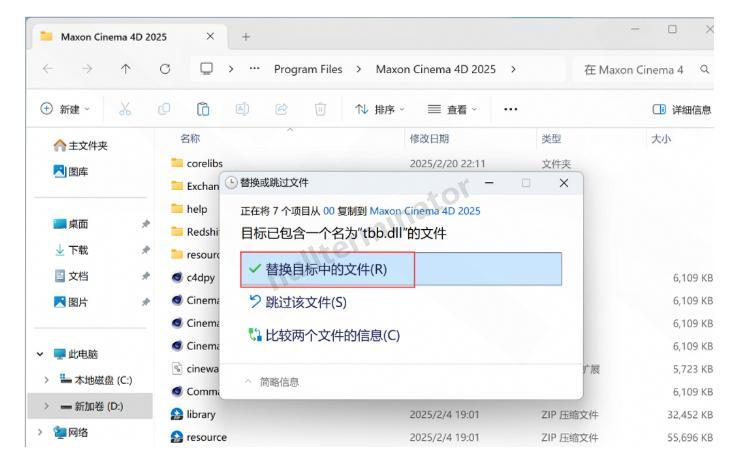Screen dimensions: 738x464
Task: Close the 替换或跳过文件 dialog
Action: pyautogui.click(x=564, y=183)
